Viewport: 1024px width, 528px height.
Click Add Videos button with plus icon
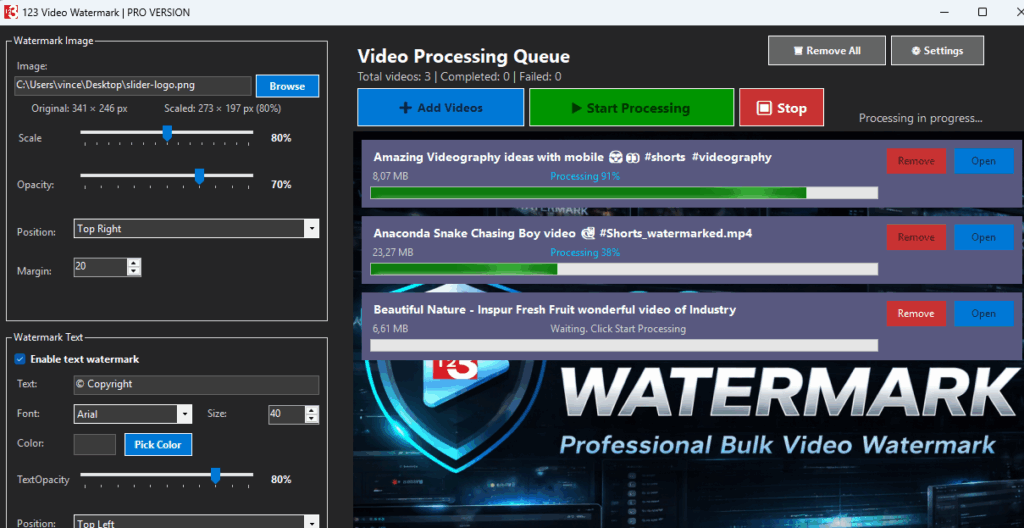click(440, 108)
